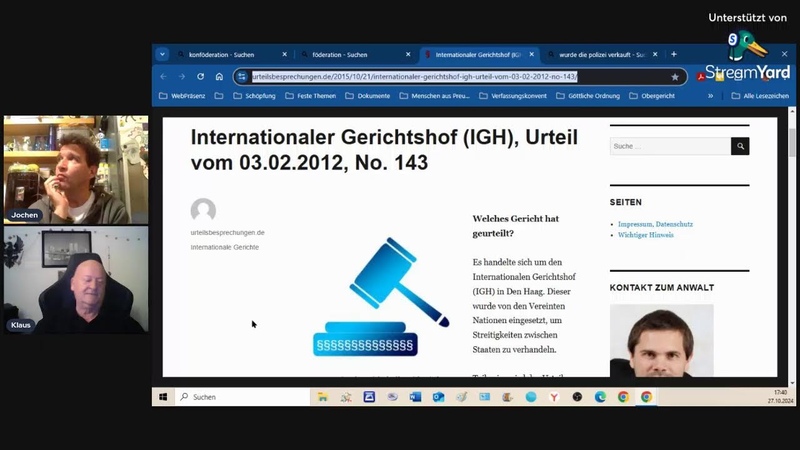Screen dimensions: 800x450
Task: Launch the Yandex browser taskbar icon
Action: tap(554, 397)
